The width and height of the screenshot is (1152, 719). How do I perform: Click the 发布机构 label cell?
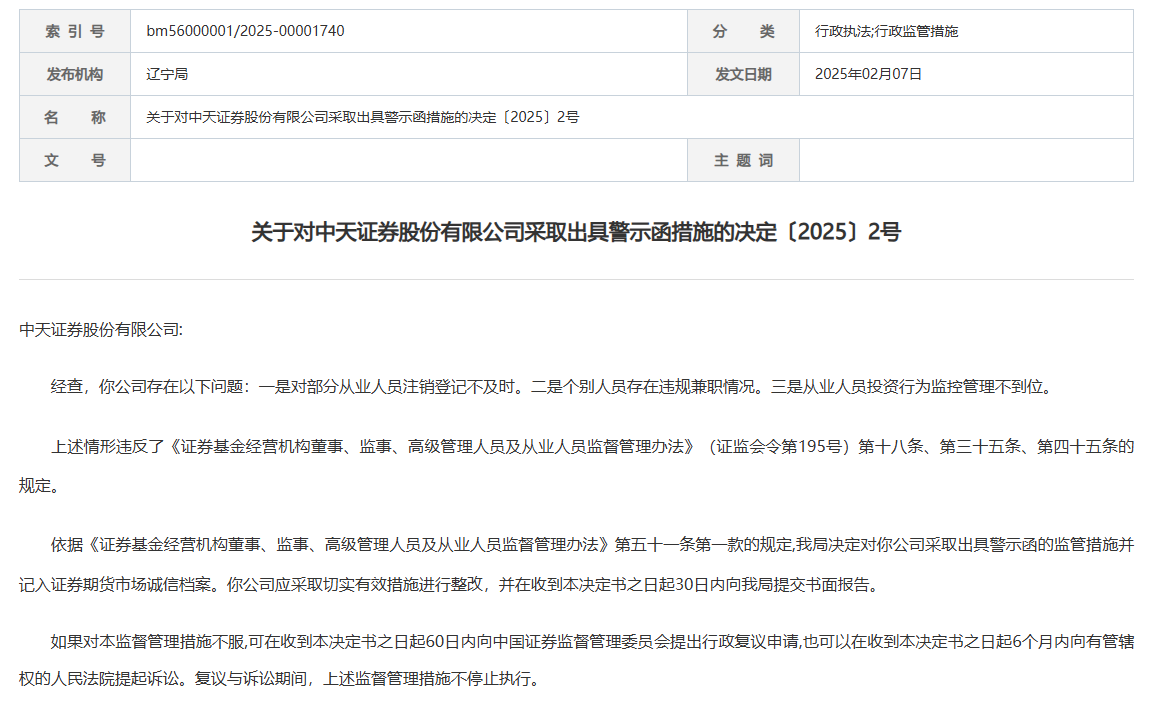75,74
